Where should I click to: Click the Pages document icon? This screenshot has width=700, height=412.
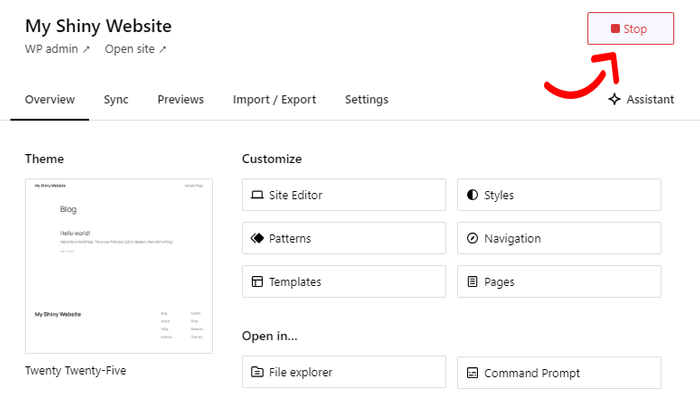point(472,282)
